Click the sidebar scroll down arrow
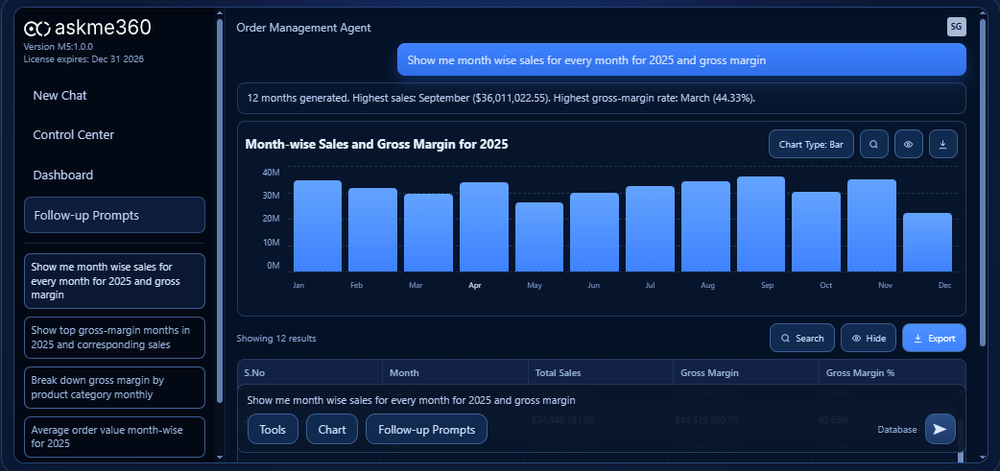 pyautogui.click(x=220, y=456)
